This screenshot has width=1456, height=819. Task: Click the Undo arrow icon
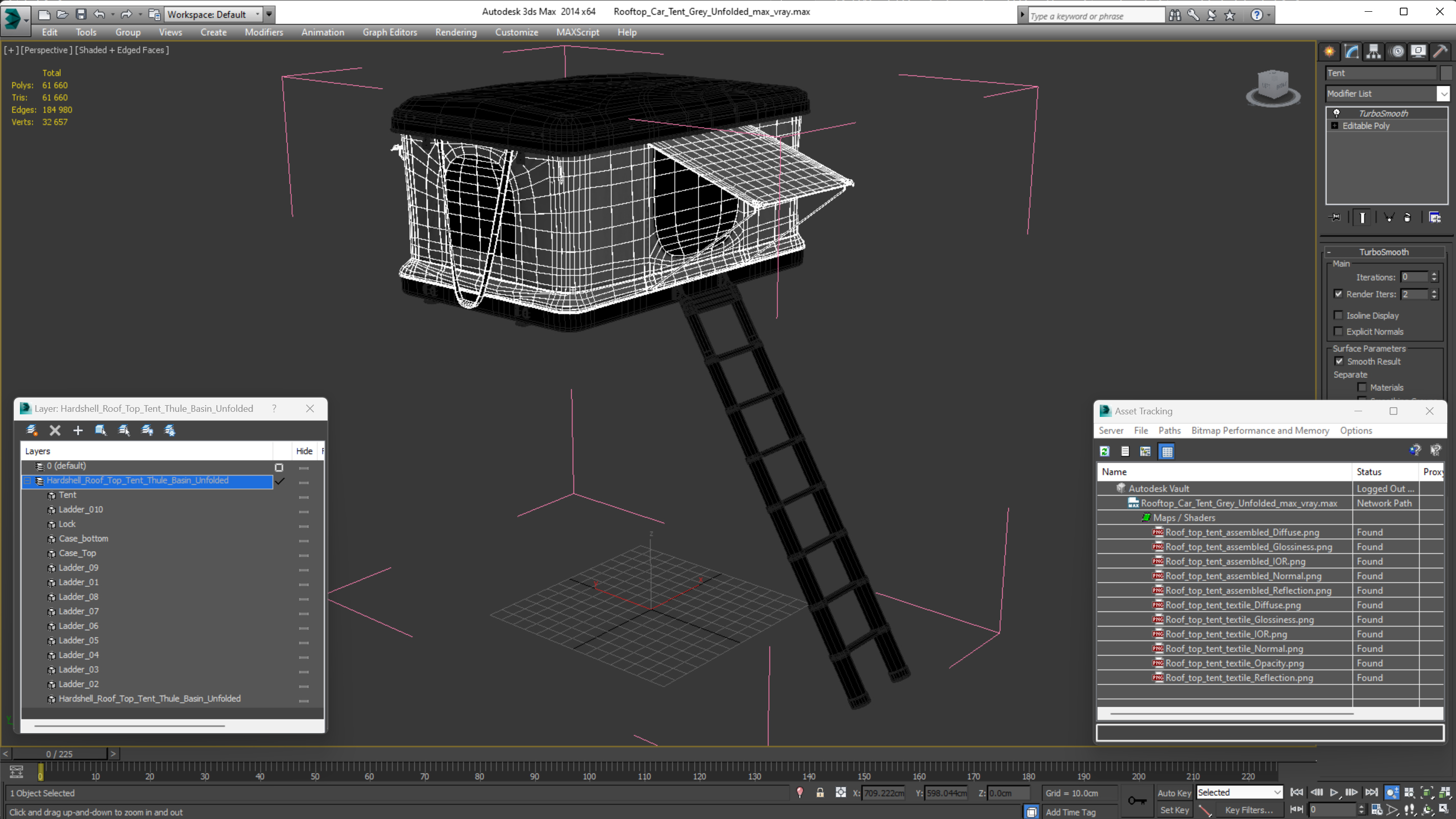pyautogui.click(x=99, y=14)
